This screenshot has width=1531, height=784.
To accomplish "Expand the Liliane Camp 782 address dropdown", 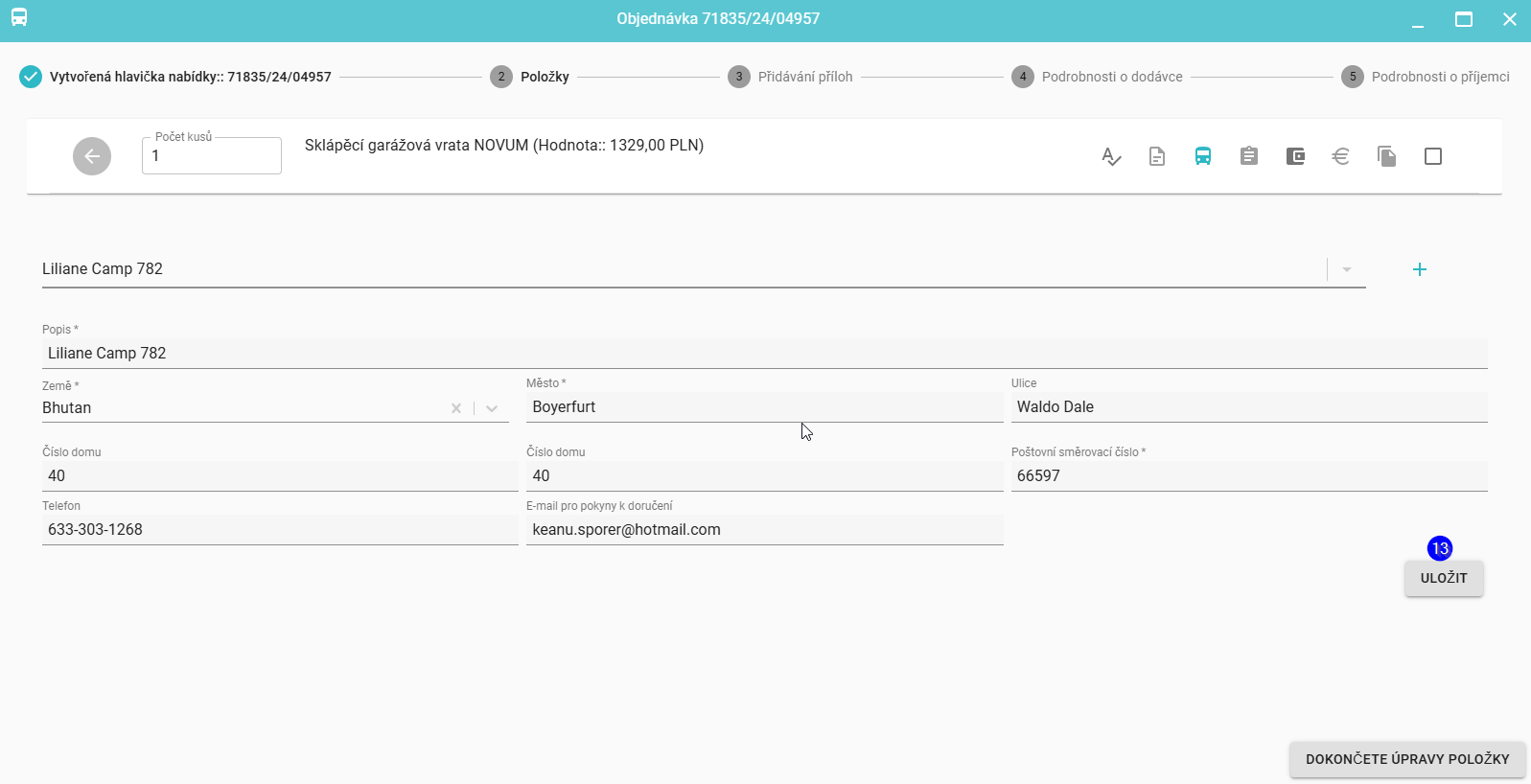I will tap(1347, 269).
